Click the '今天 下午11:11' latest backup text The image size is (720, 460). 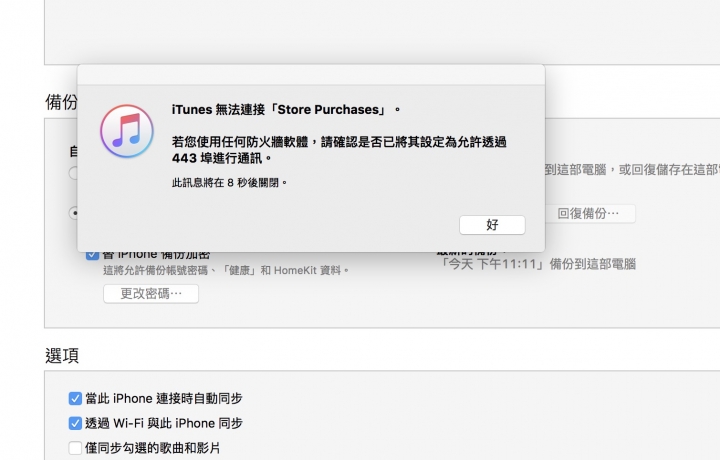(x=537, y=264)
